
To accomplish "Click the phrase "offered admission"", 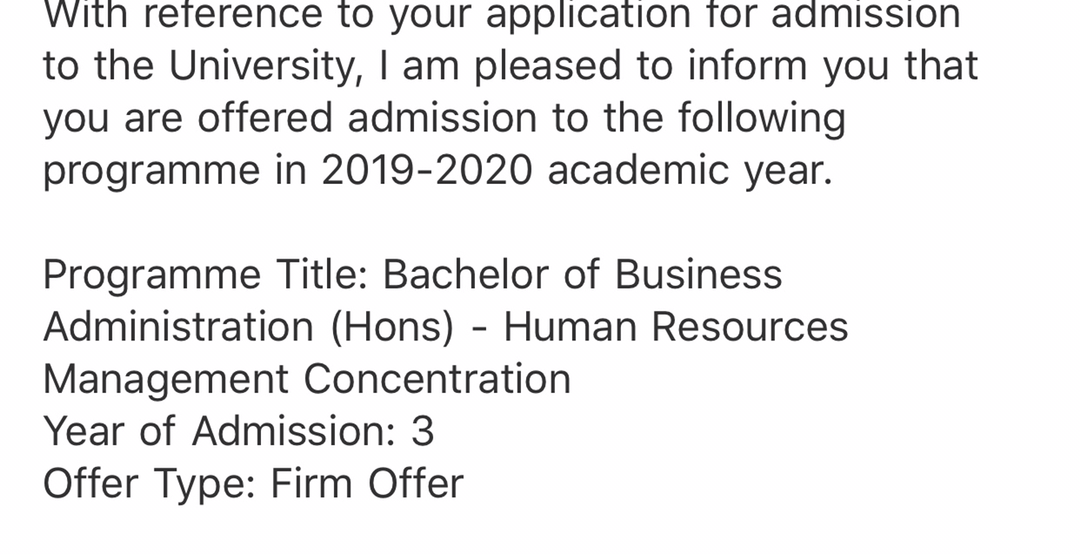I will [x=367, y=118].
